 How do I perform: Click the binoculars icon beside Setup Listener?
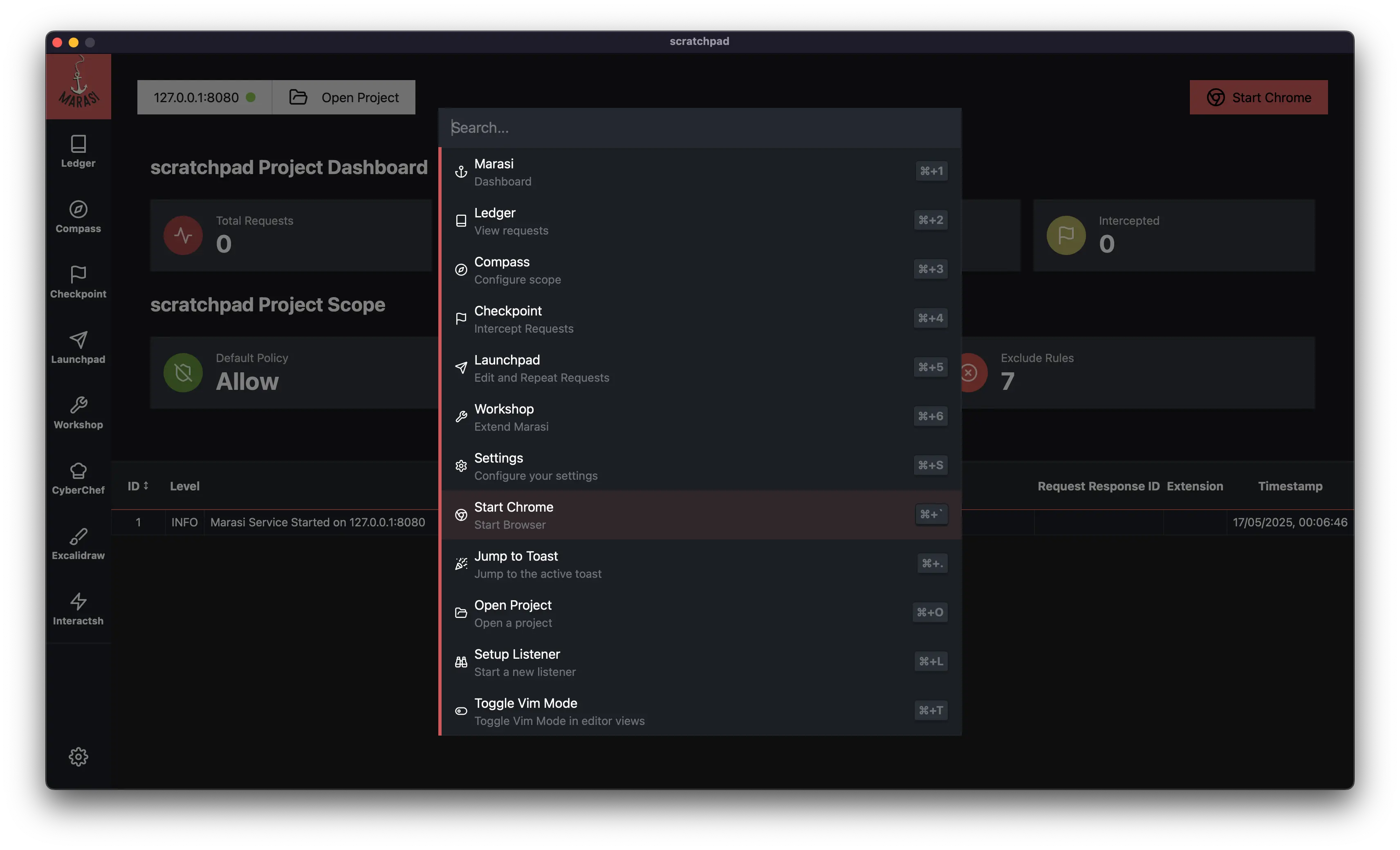[461, 662]
